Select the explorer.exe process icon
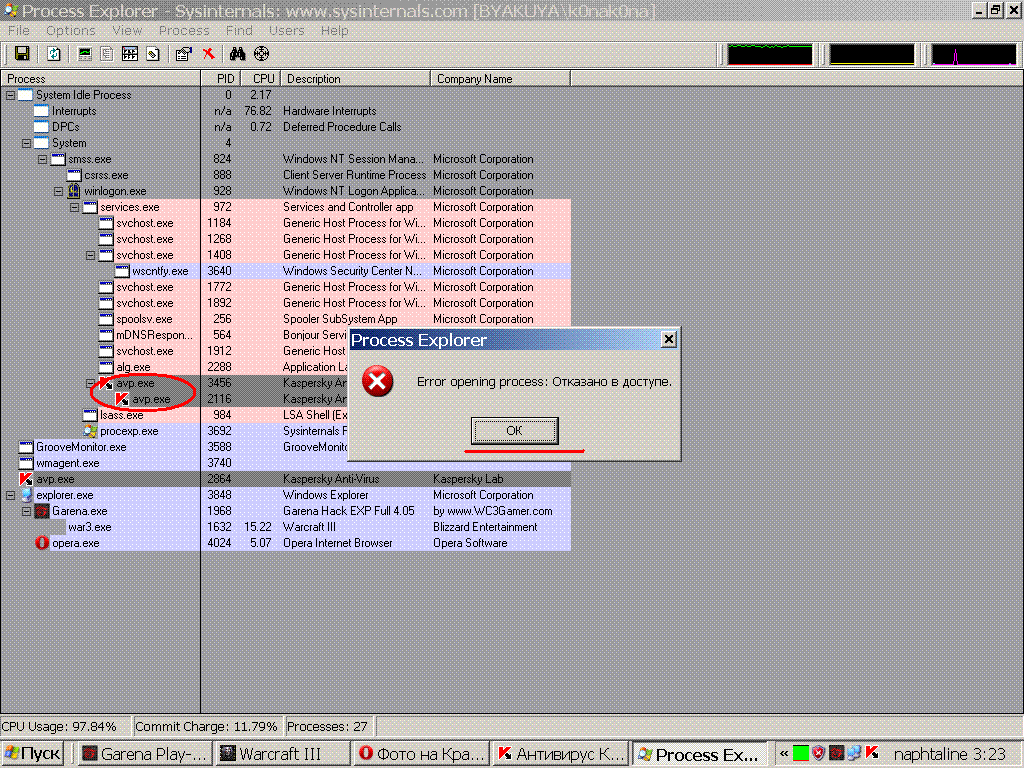This screenshot has height=768, width=1024. tap(26, 495)
